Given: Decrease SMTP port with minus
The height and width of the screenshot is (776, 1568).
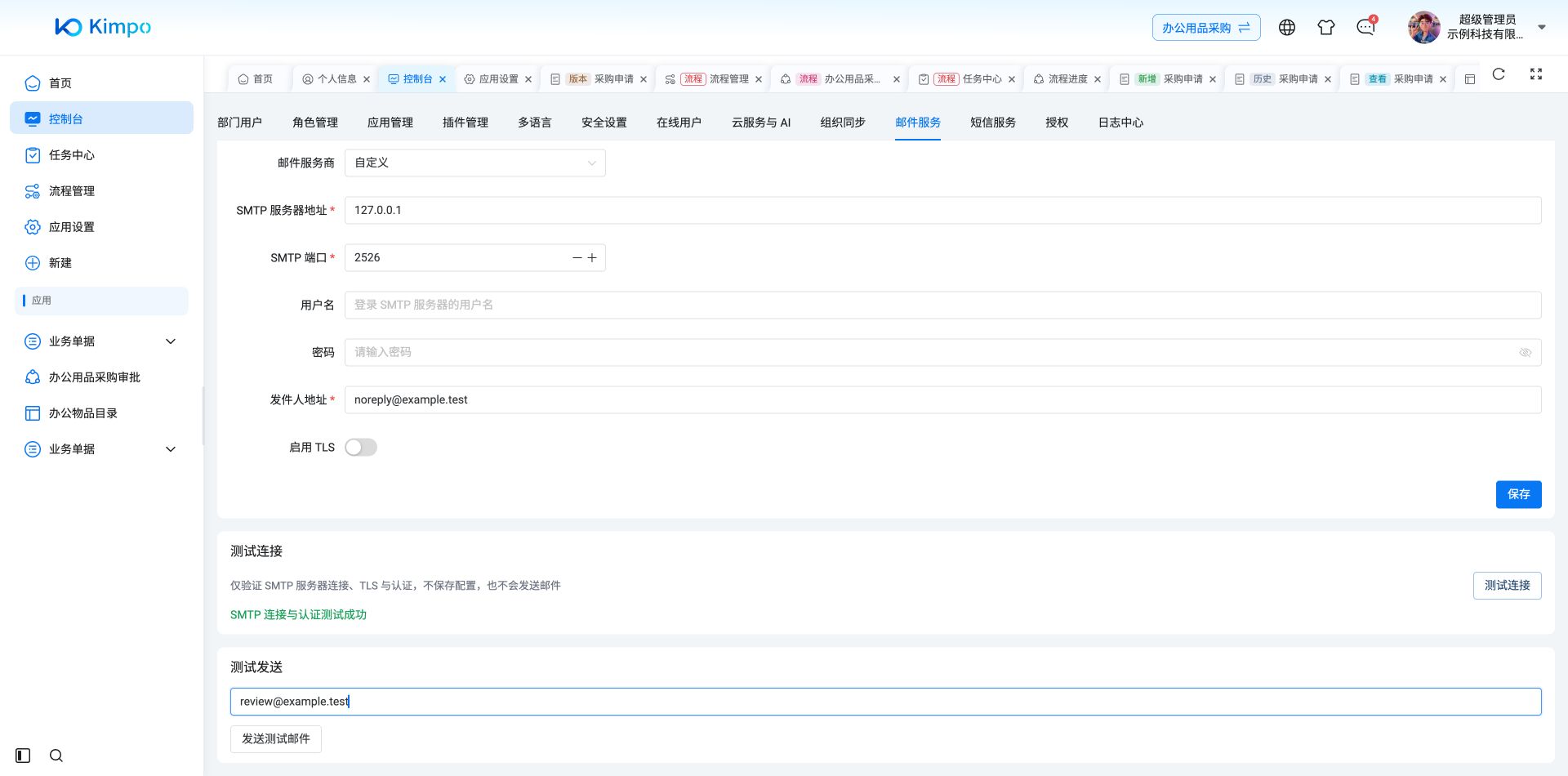Looking at the screenshot, I should coord(577,257).
